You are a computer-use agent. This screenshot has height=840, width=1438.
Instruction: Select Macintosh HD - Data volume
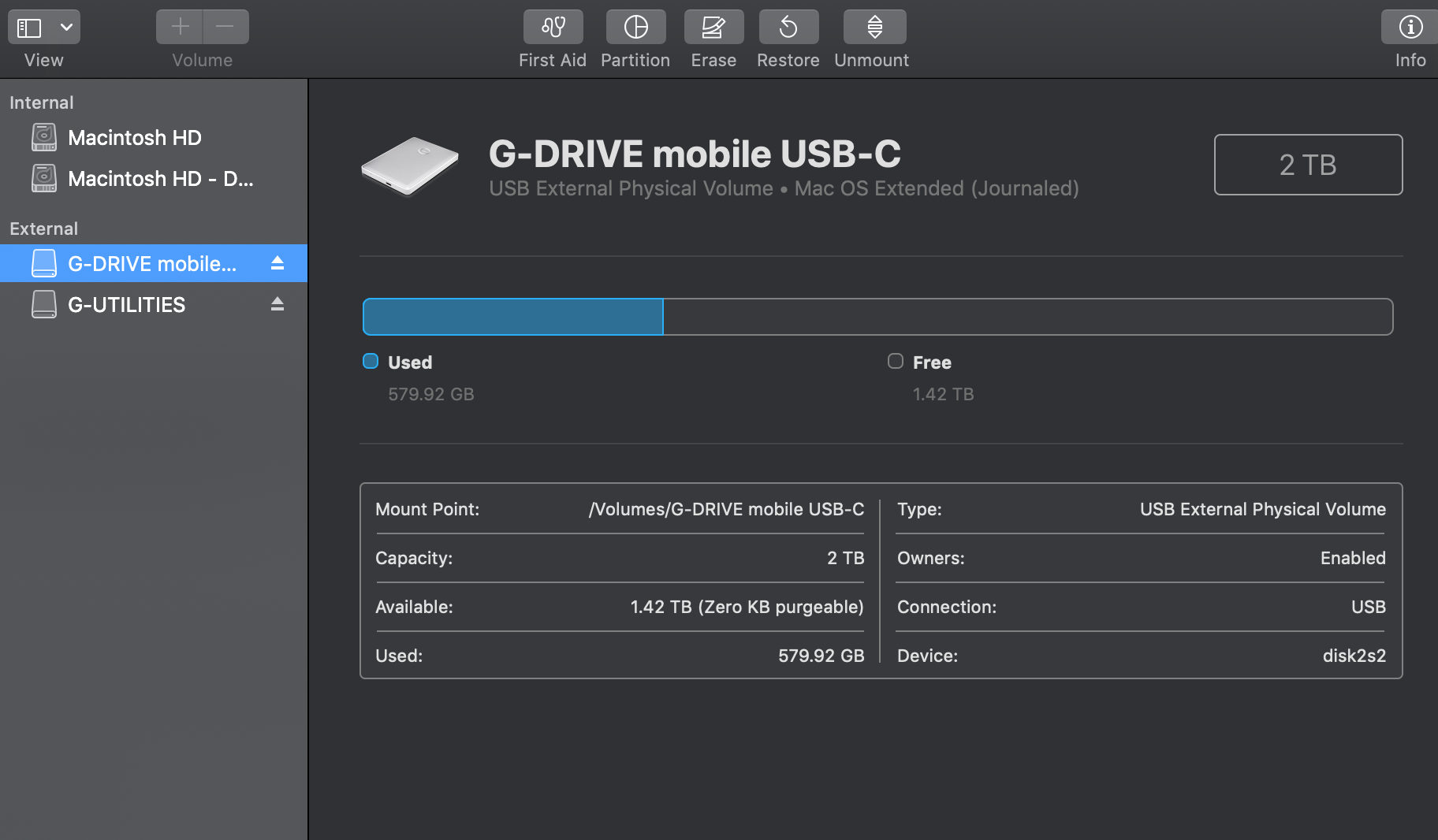click(x=154, y=179)
